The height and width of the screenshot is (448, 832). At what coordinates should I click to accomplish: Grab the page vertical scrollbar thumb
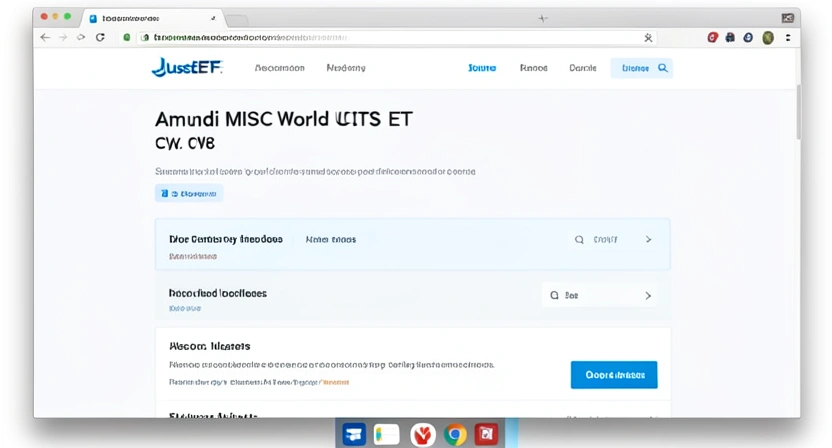coord(798,111)
